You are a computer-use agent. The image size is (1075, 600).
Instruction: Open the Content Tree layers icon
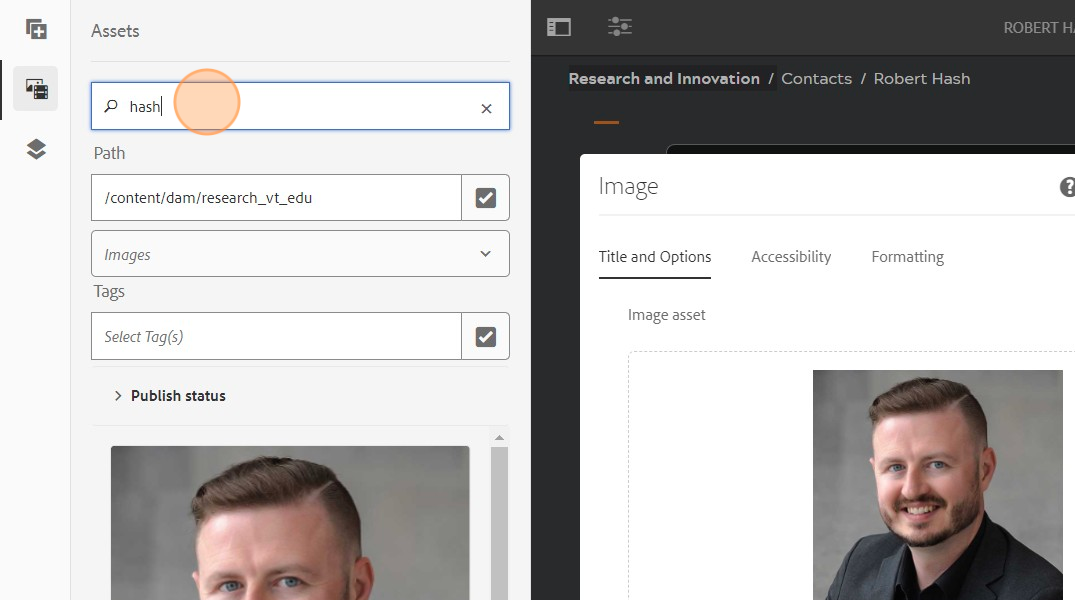tap(36, 149)
